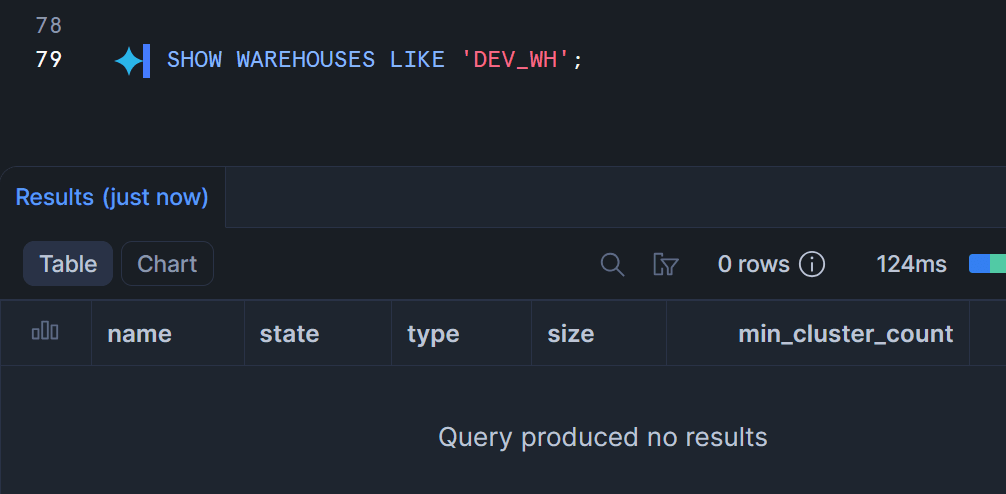Viewport: 1006px width, 494px height.
Task: Click the sparkle AI assistant icon on line 79
Action: tap(128, 61)
